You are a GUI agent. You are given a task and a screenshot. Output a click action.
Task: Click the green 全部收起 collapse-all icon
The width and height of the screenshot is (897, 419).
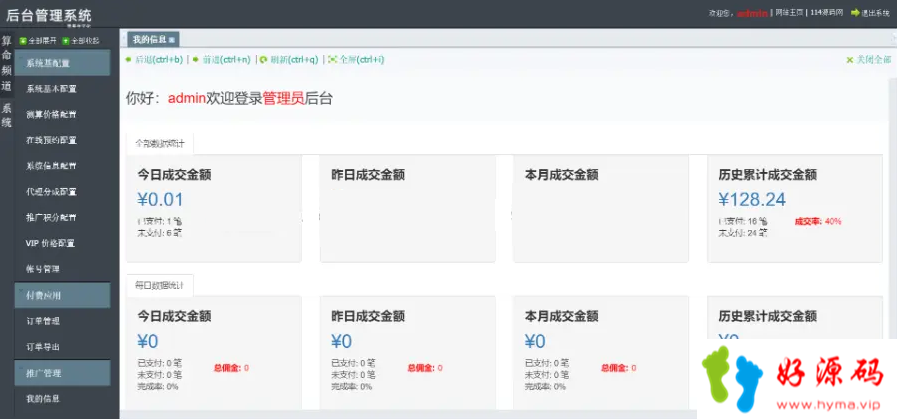click(x=65, y=41)
